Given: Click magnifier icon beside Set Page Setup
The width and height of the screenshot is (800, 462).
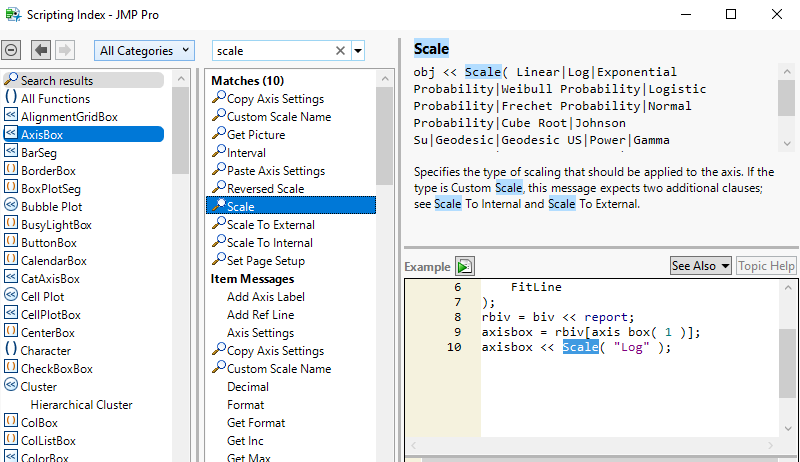Looking at the screenshot, I should coord(219,259).
